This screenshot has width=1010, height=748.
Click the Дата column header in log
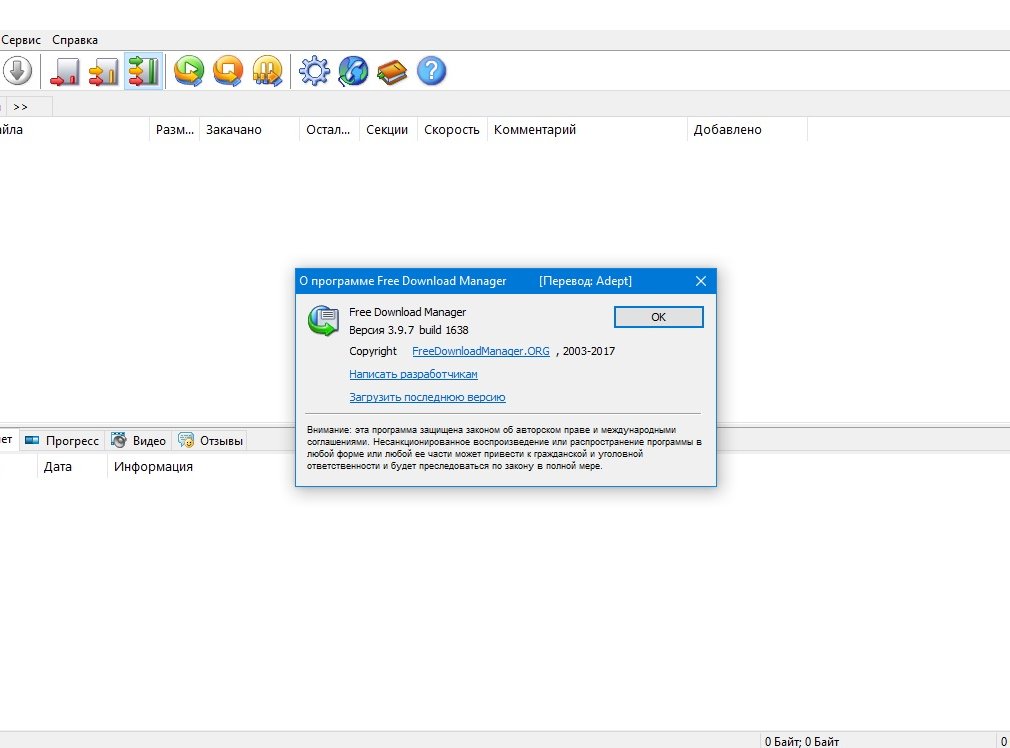click(72, 466)
